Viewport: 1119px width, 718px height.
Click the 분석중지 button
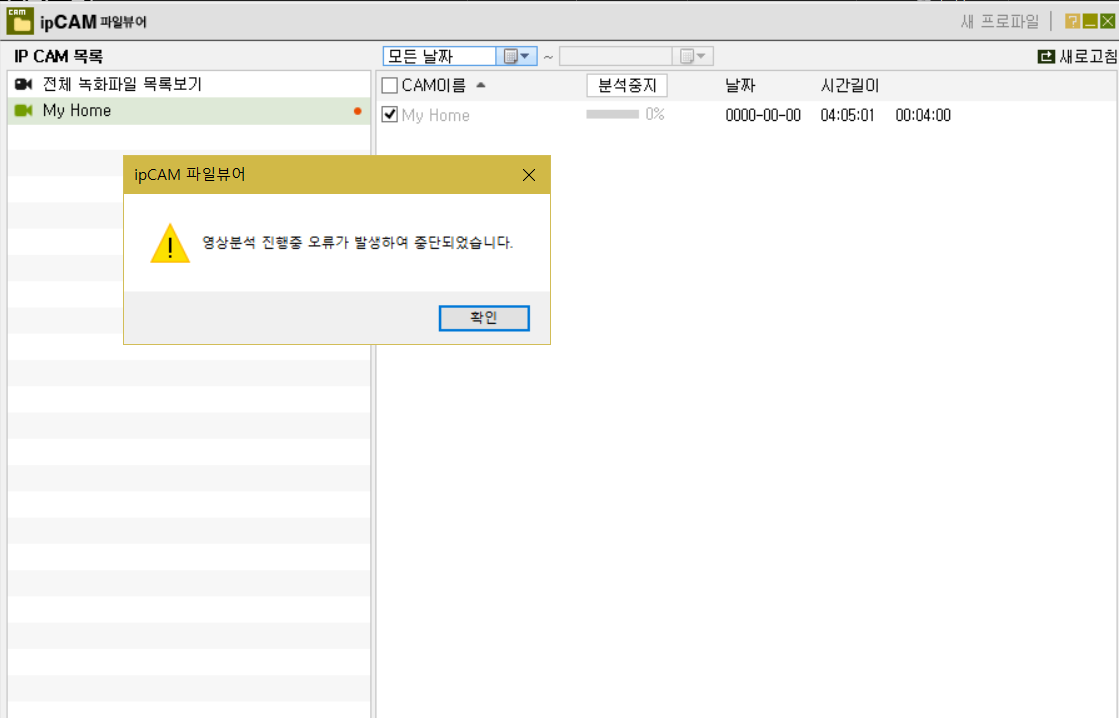click(627, 86)
